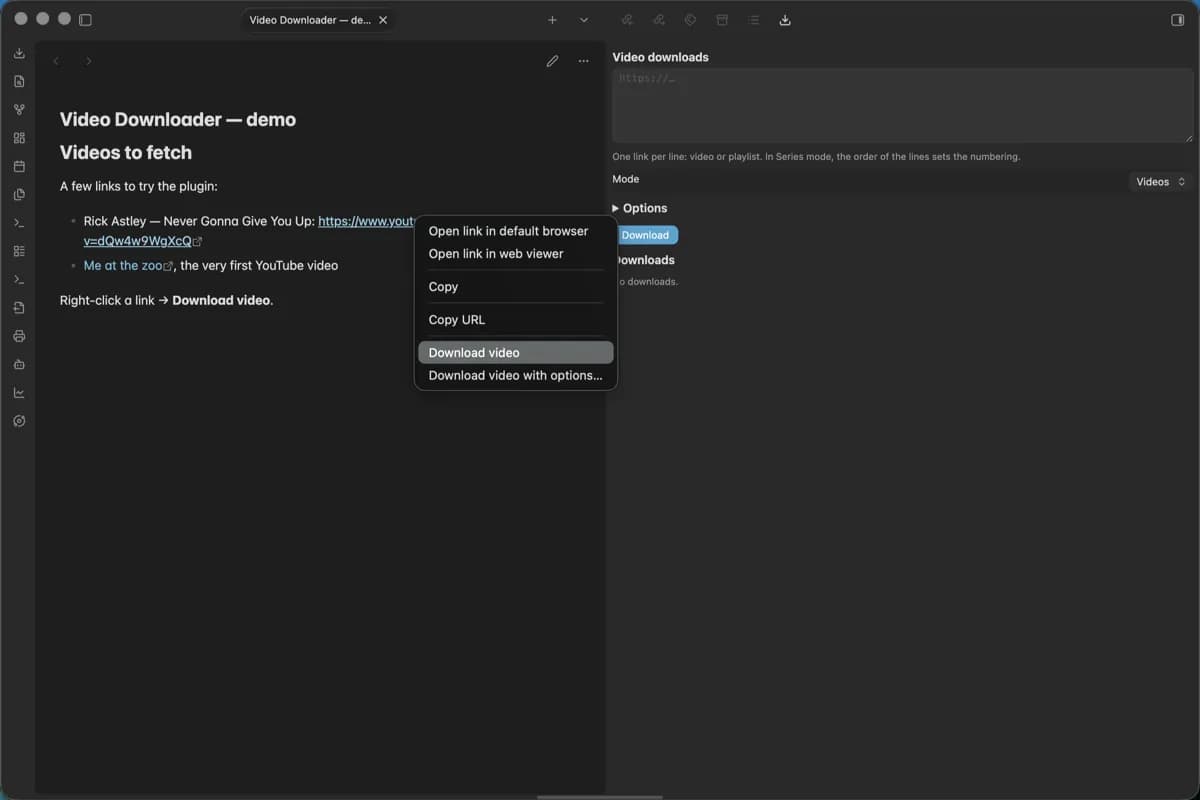Click 'A few links to try the plugin:' text
Screen dimensions: 1200x800
139,187
